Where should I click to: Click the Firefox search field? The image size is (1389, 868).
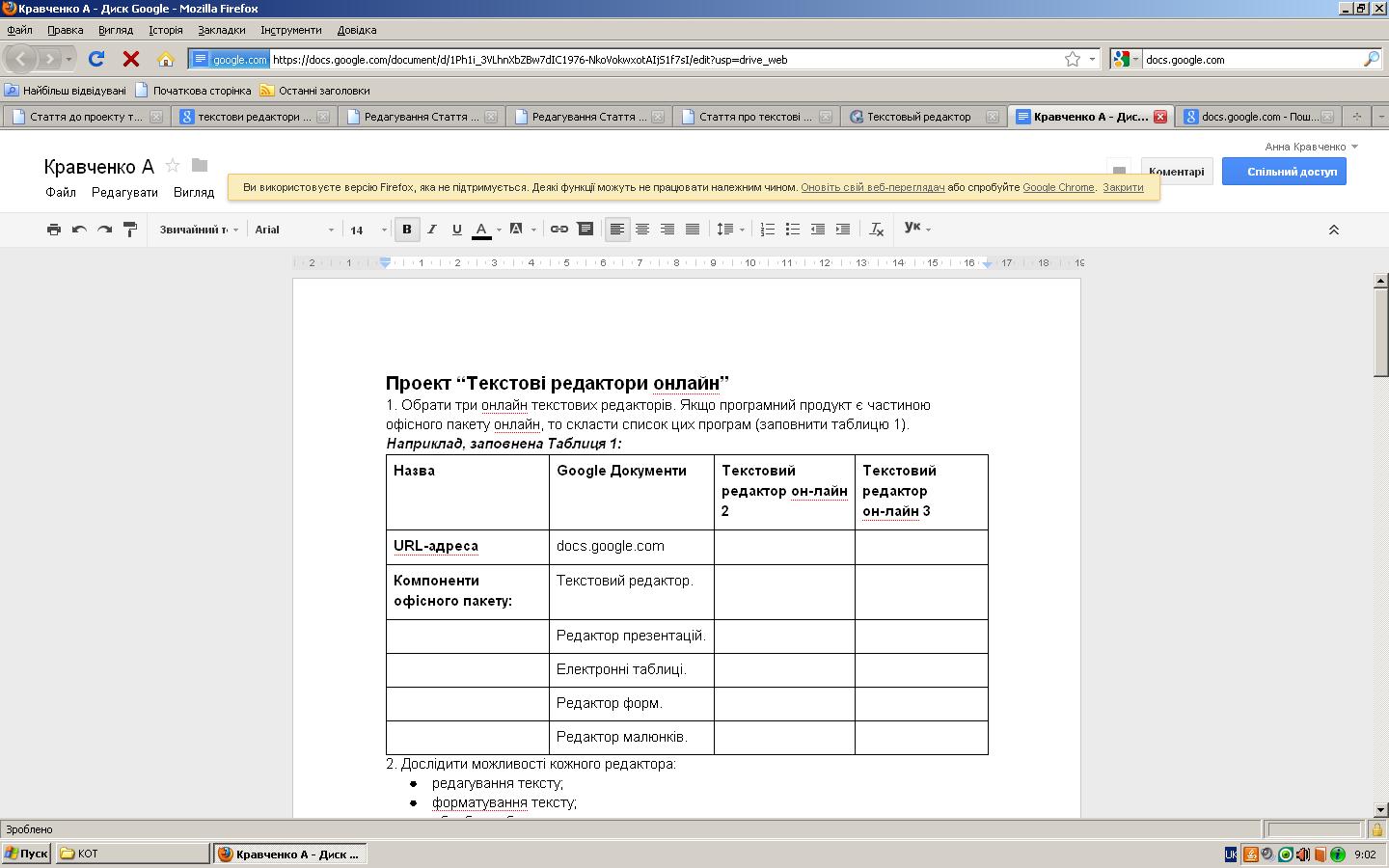[x=1252, y=59]
